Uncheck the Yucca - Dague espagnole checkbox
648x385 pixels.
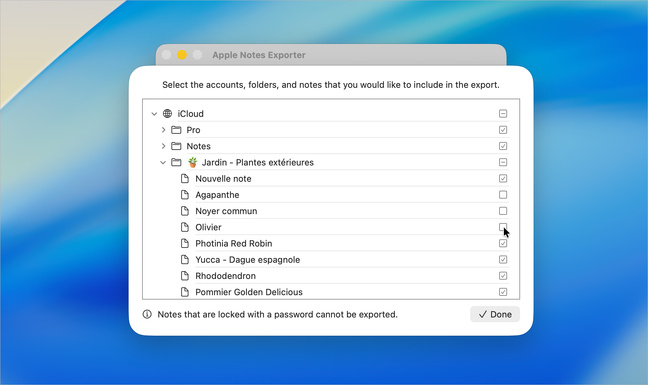[503, 259]
